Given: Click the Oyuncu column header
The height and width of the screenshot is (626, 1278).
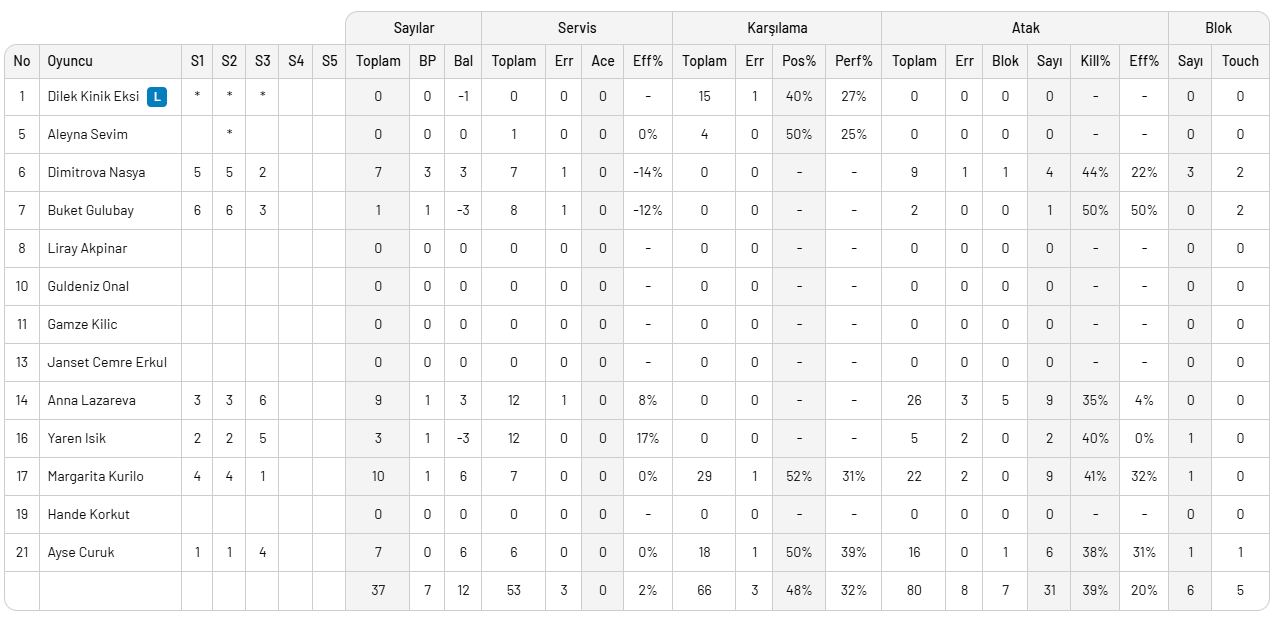Looking at the screenshot, I should tap(70, 61).
